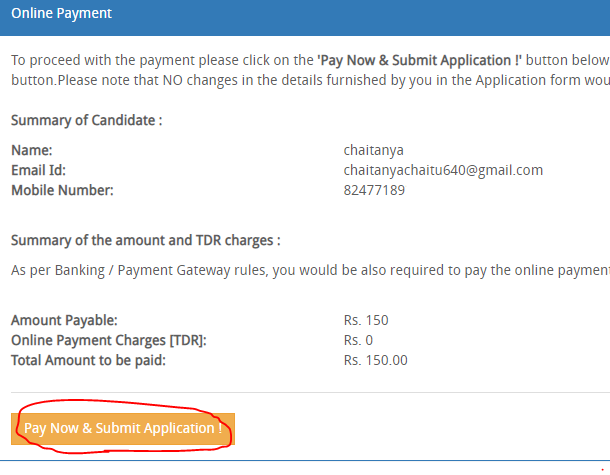Select the email chaitanyachaitu640@gmail.com text
Screen dimensions: 610x475
point(443,170)
